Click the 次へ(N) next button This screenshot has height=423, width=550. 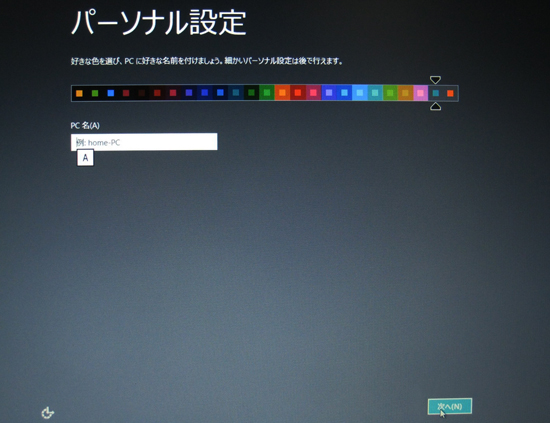450,406
